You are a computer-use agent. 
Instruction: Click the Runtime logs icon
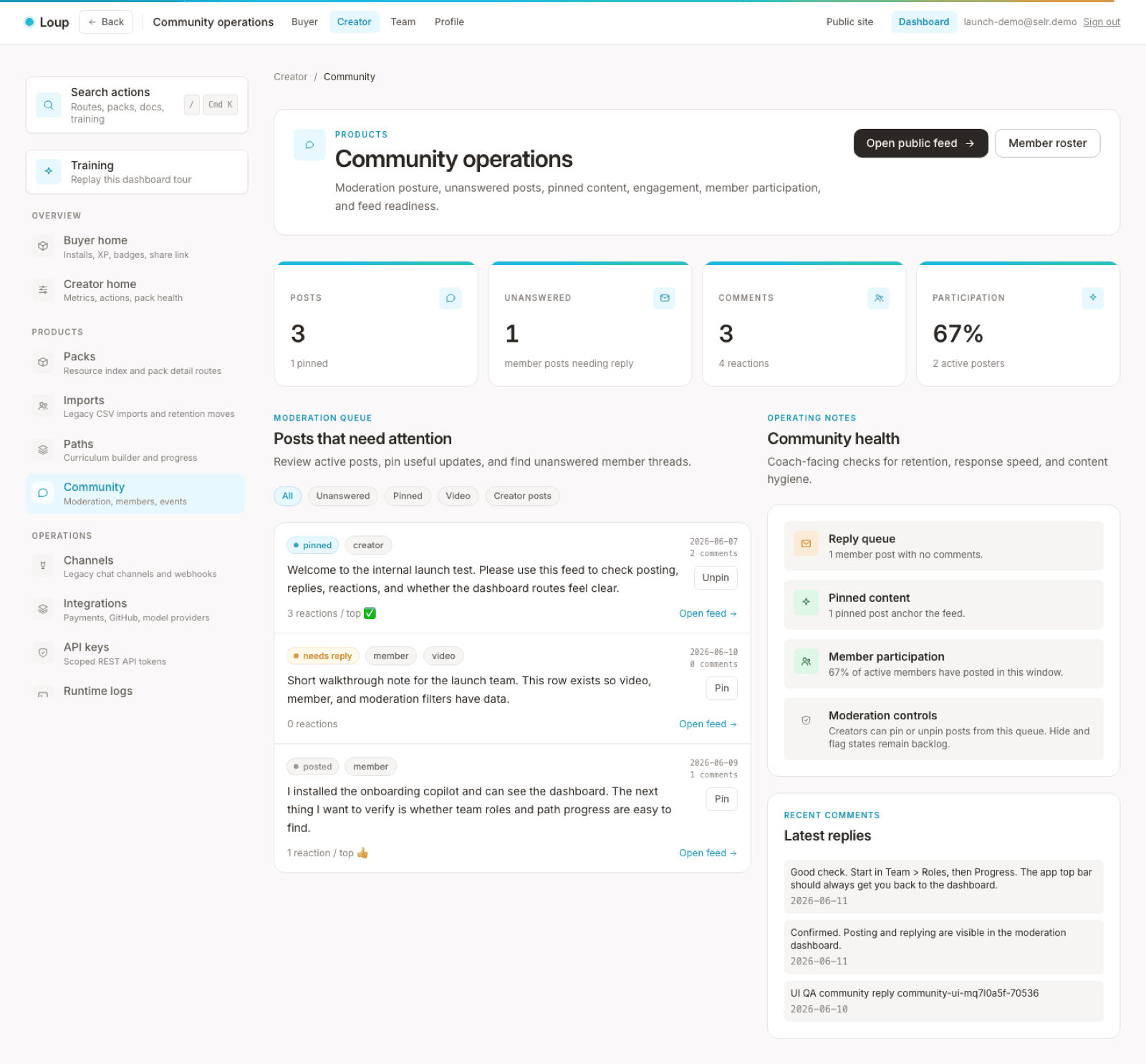click(43, 694)
